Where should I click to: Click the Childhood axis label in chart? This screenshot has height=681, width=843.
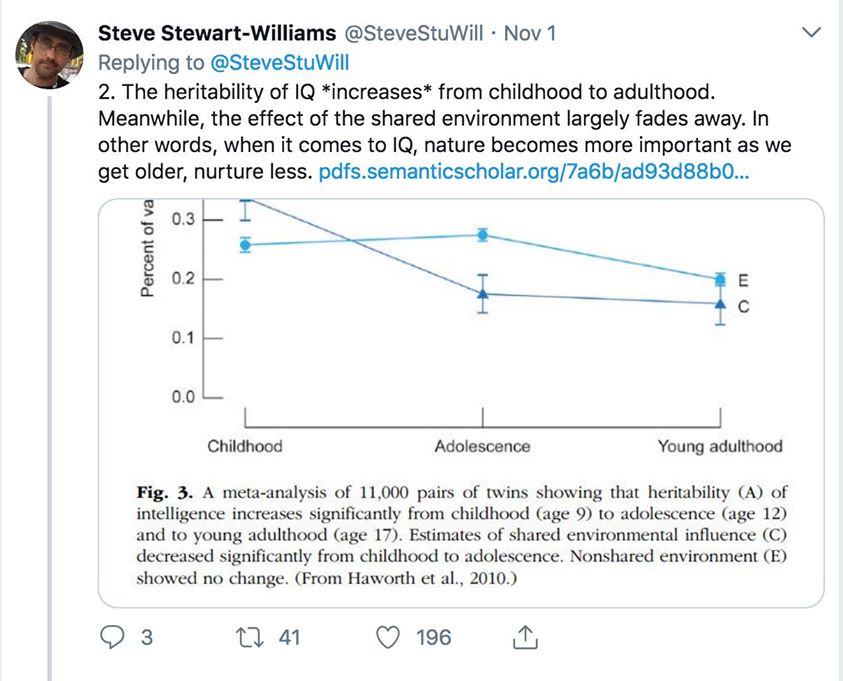point(244,446)
